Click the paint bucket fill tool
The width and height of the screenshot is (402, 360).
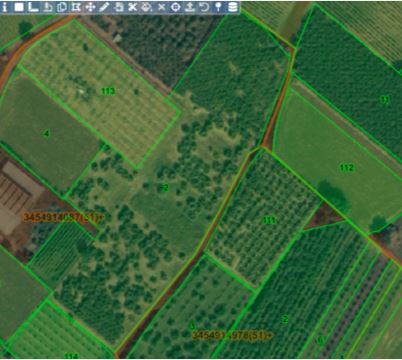pos(147,7)
